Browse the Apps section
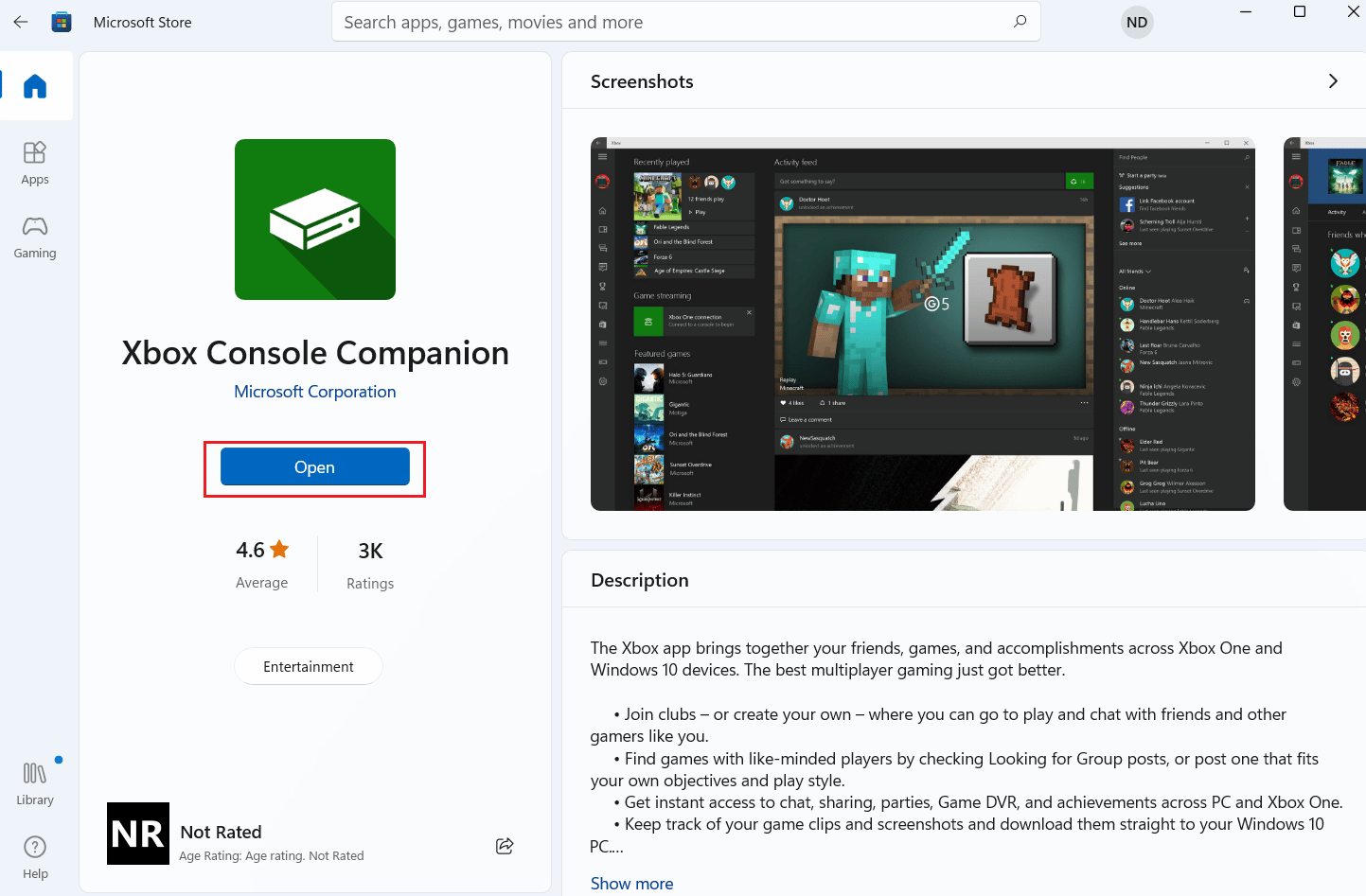 tap(35, 161)
